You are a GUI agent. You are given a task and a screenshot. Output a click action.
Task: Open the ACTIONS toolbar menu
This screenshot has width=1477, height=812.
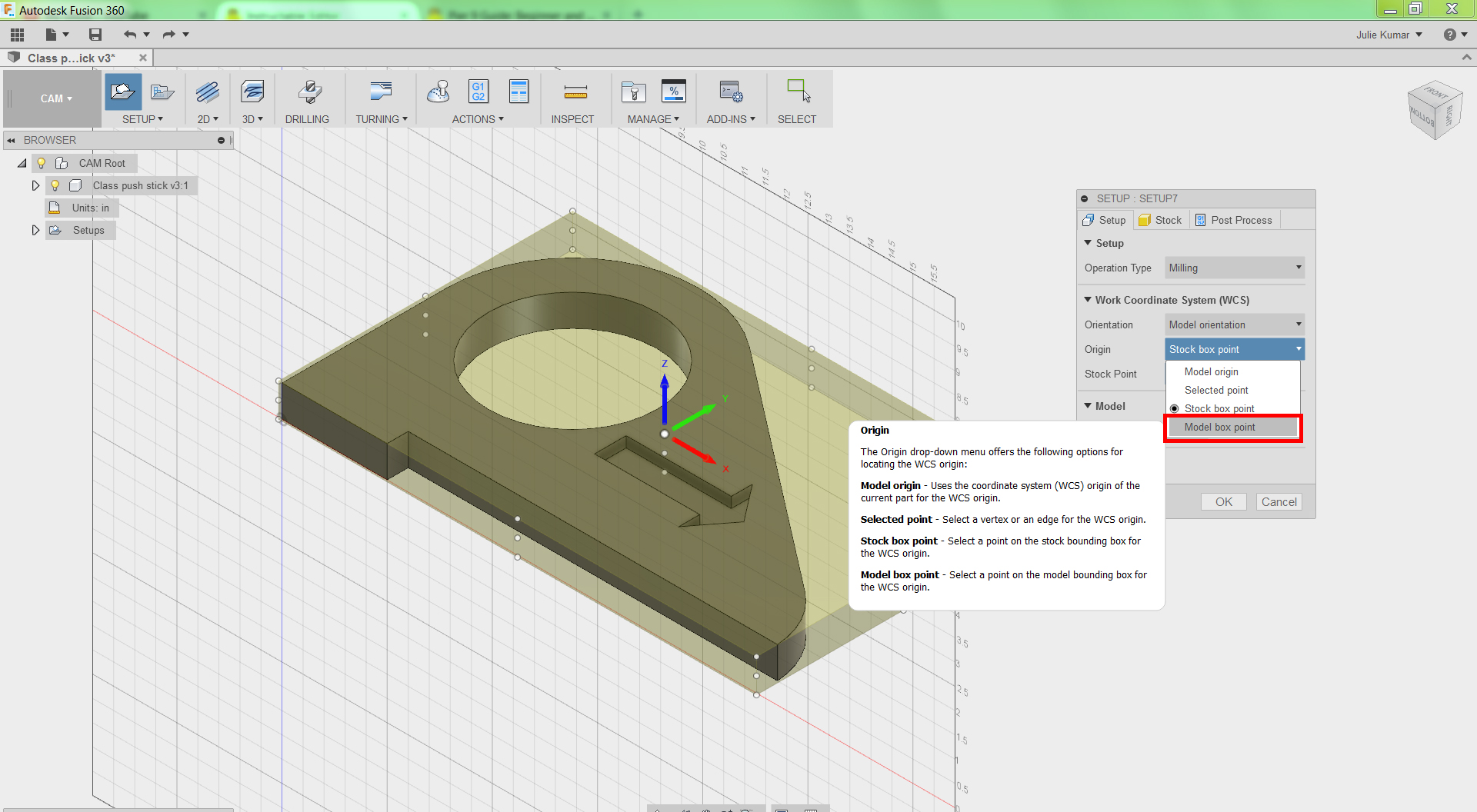[478, 119]
